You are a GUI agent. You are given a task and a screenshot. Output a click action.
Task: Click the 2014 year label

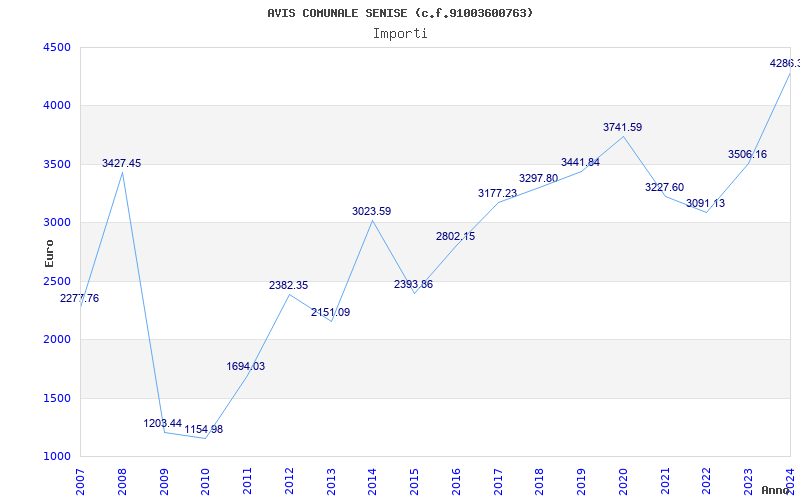[372, 482]
